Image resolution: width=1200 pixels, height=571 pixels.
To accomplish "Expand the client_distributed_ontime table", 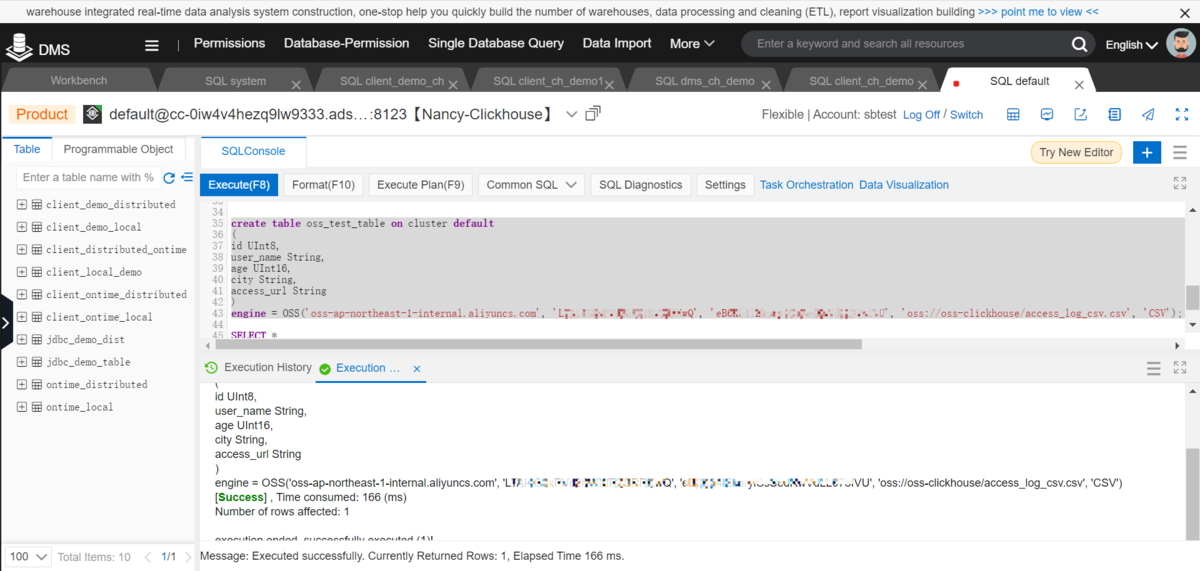I will (x=22, y=249).
